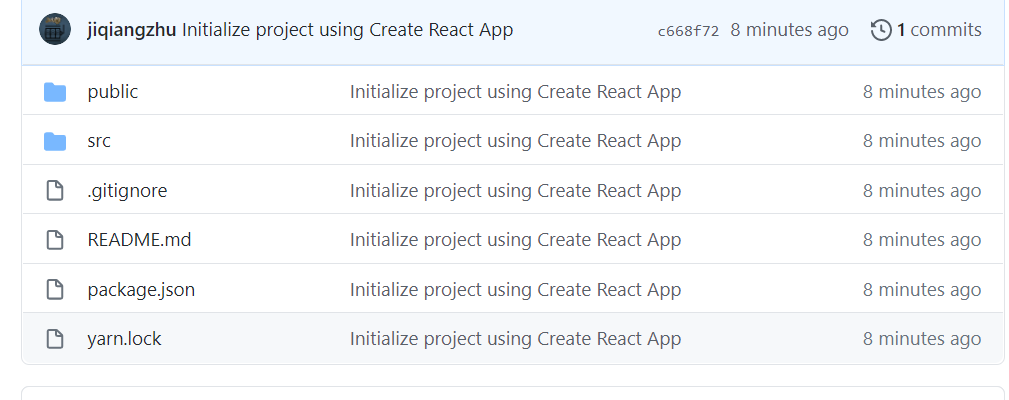Click the .gitignore file icon
Viewport: 1009px width, 400px height.
click(x=55, y=190)
